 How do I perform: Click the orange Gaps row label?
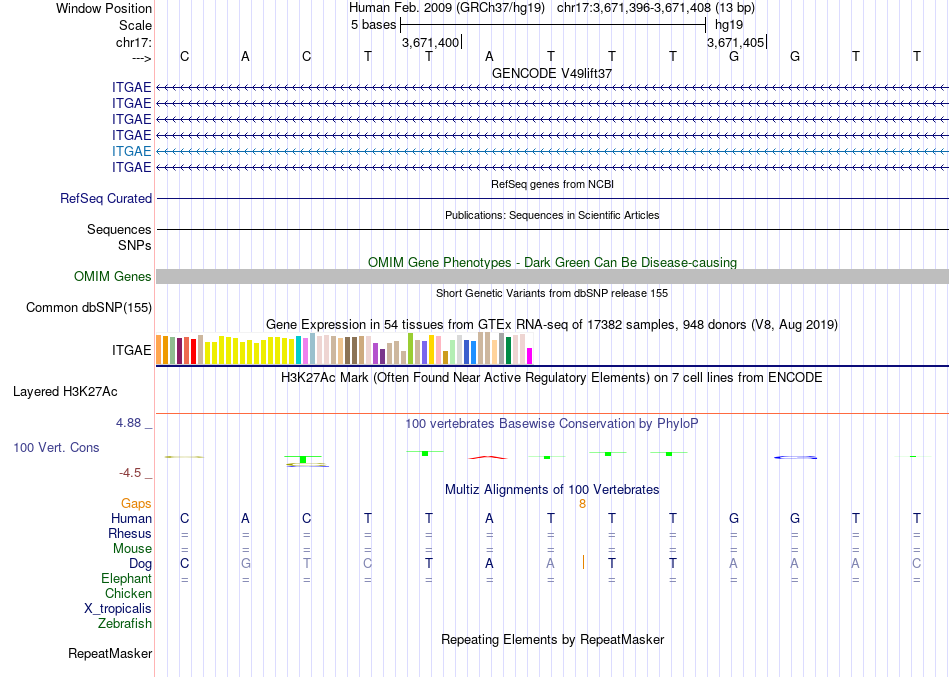[136, 504]
